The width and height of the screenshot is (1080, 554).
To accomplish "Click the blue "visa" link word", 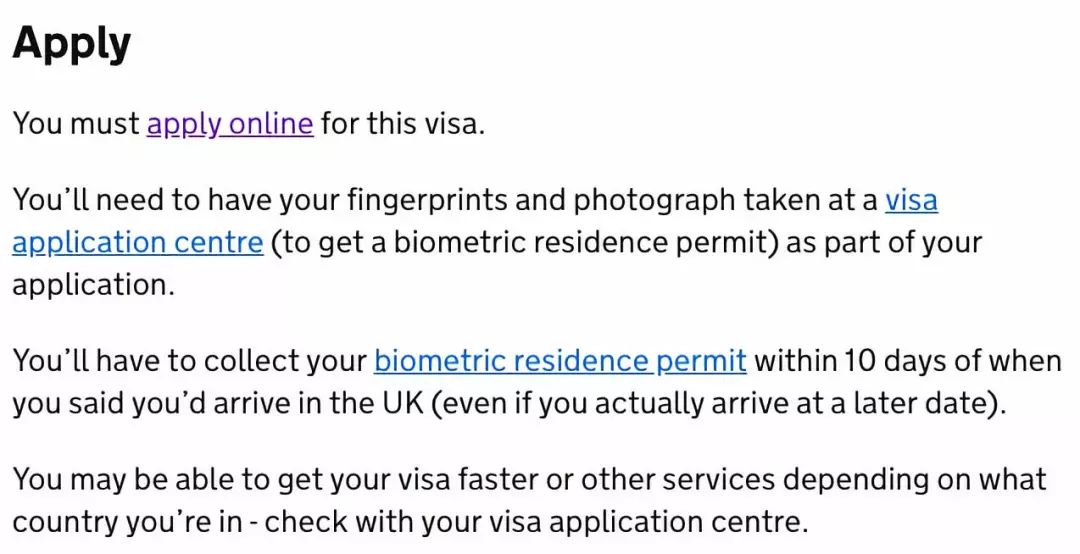I will [x=911, y=200].
